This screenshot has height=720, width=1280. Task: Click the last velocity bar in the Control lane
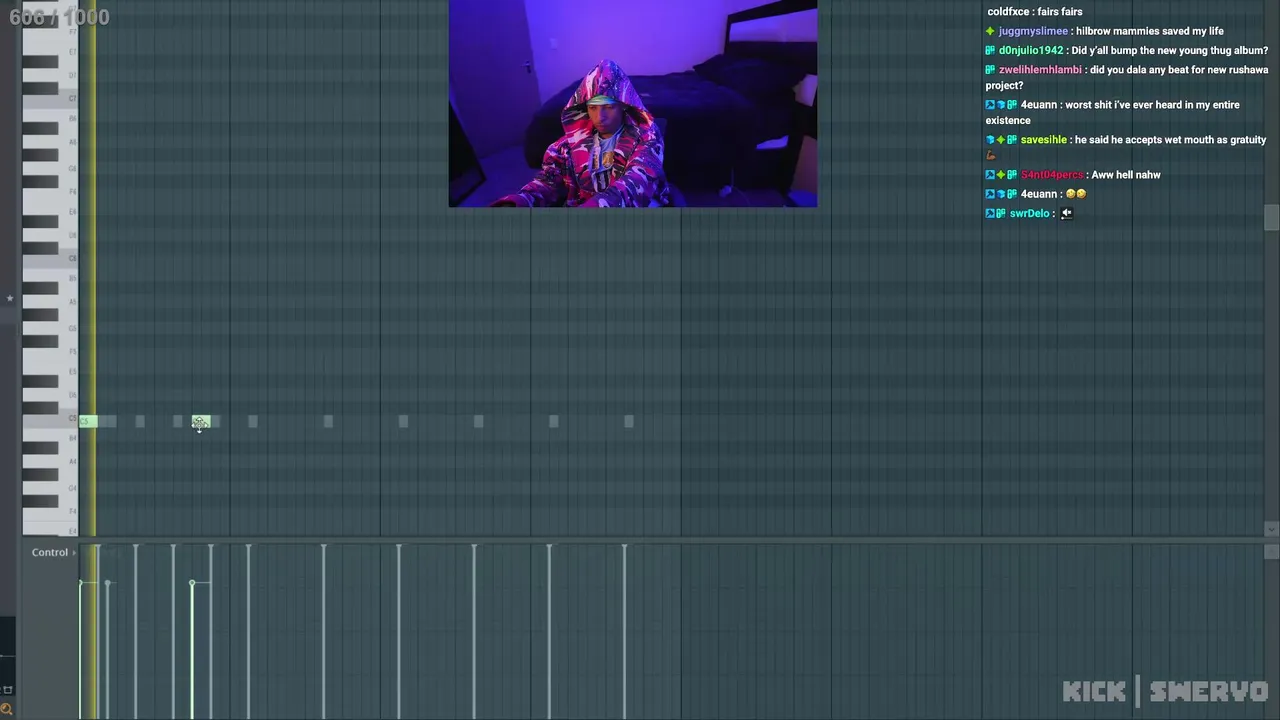coord(624,632)
